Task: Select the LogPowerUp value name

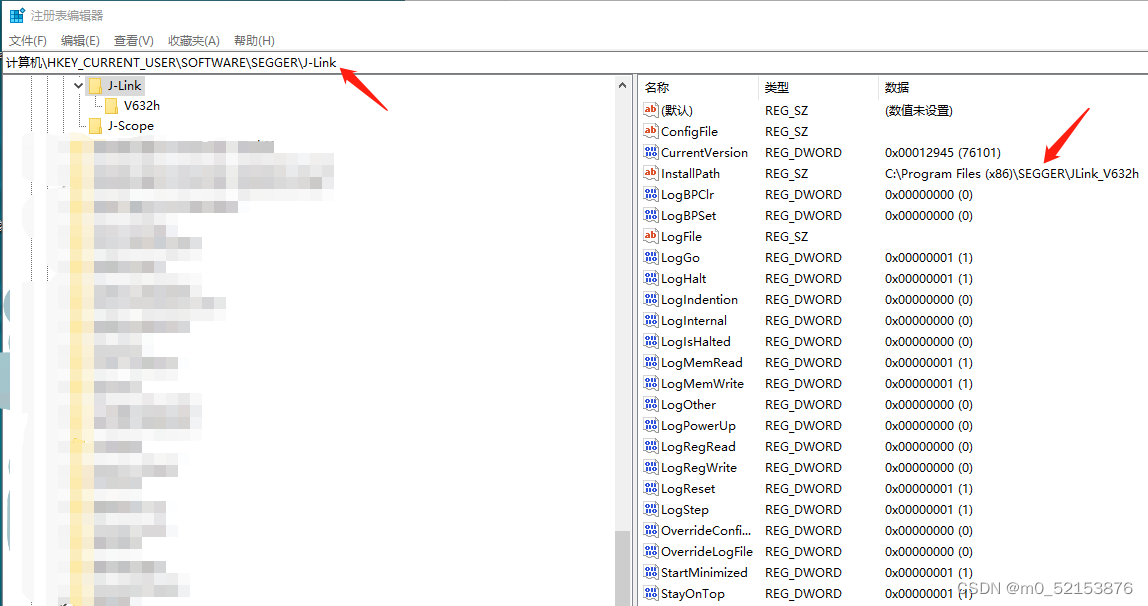Action: 698,426
